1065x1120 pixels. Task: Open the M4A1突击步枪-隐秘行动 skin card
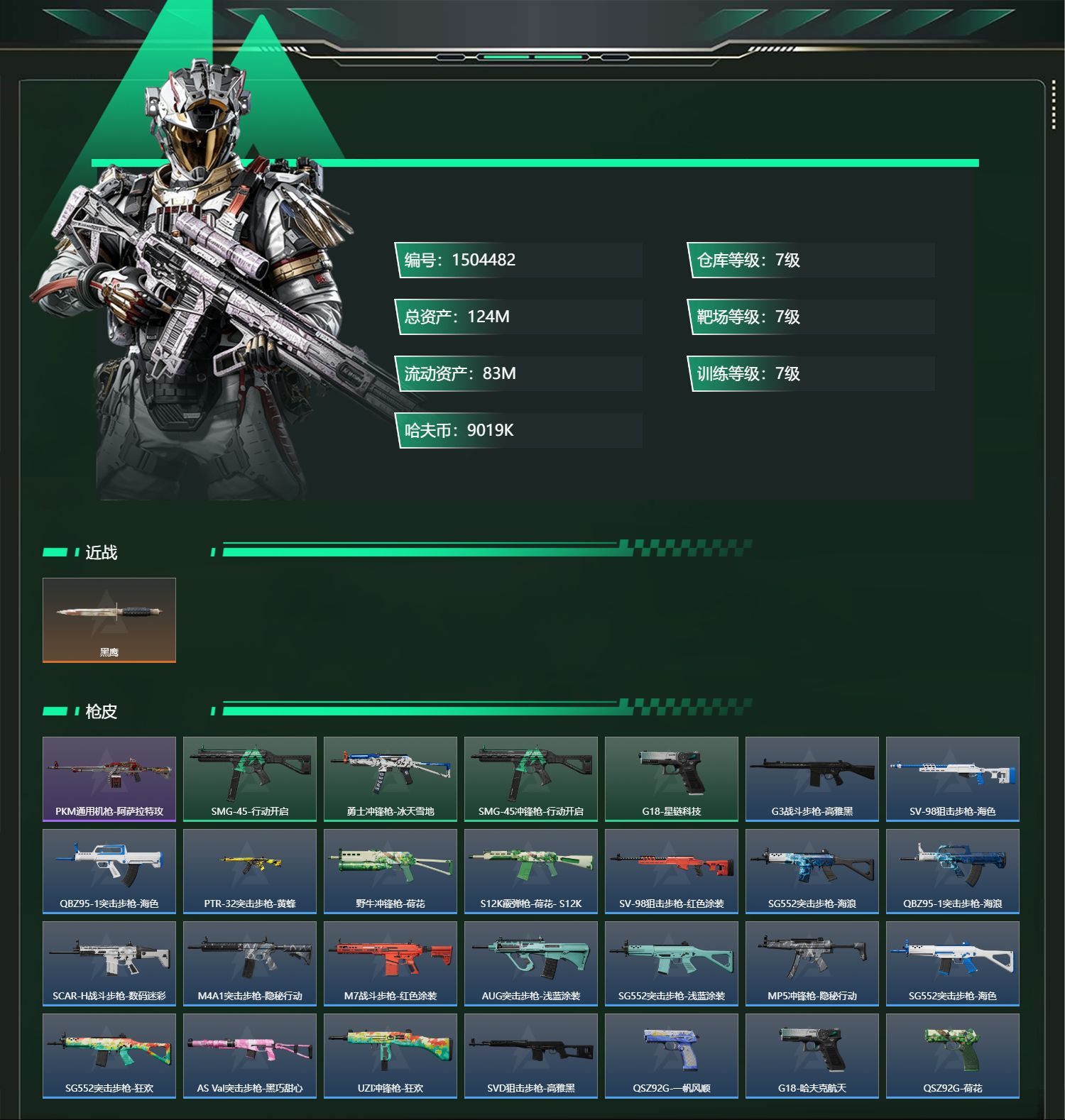click(x=250, y=964)
